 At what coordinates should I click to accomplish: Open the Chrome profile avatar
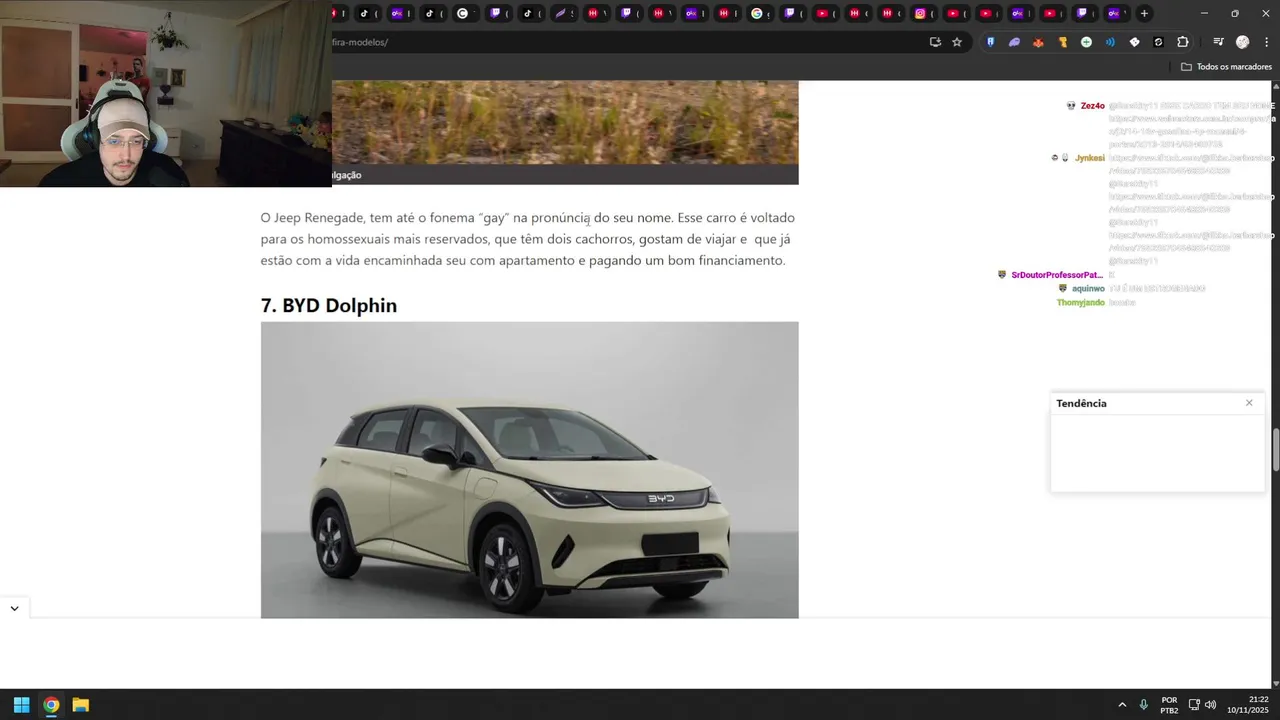coord(1243,42)
